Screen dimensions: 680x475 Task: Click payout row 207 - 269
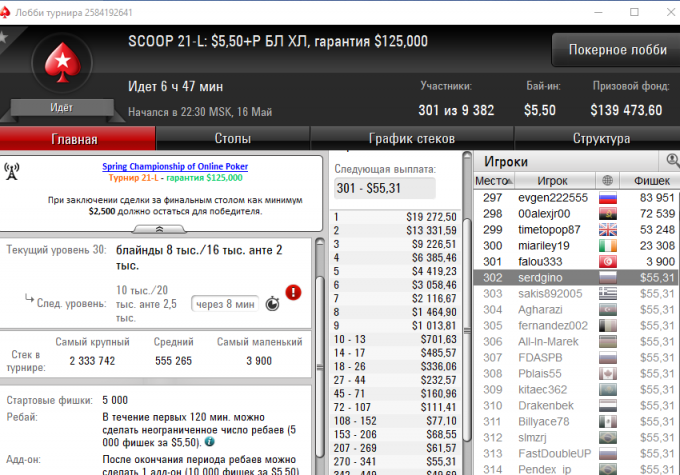tap(395, 448)
